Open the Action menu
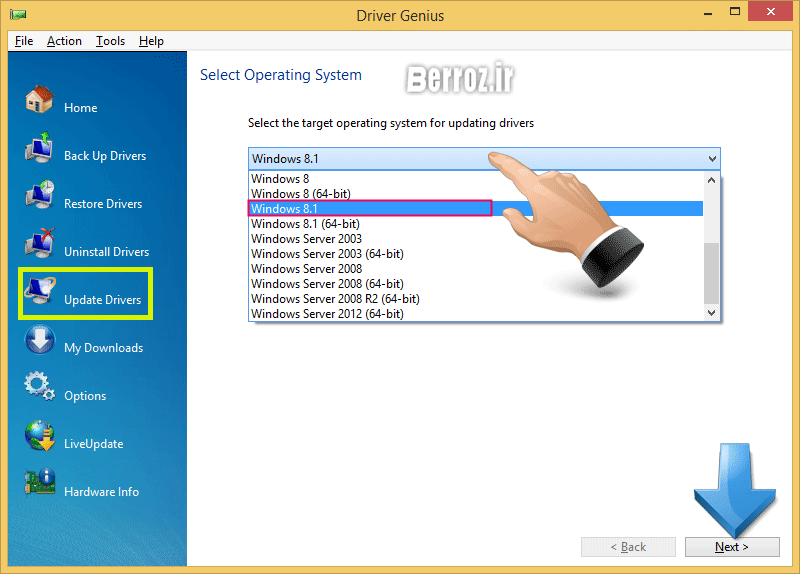This screenshot has height=574, width=800. click(64, 41)
